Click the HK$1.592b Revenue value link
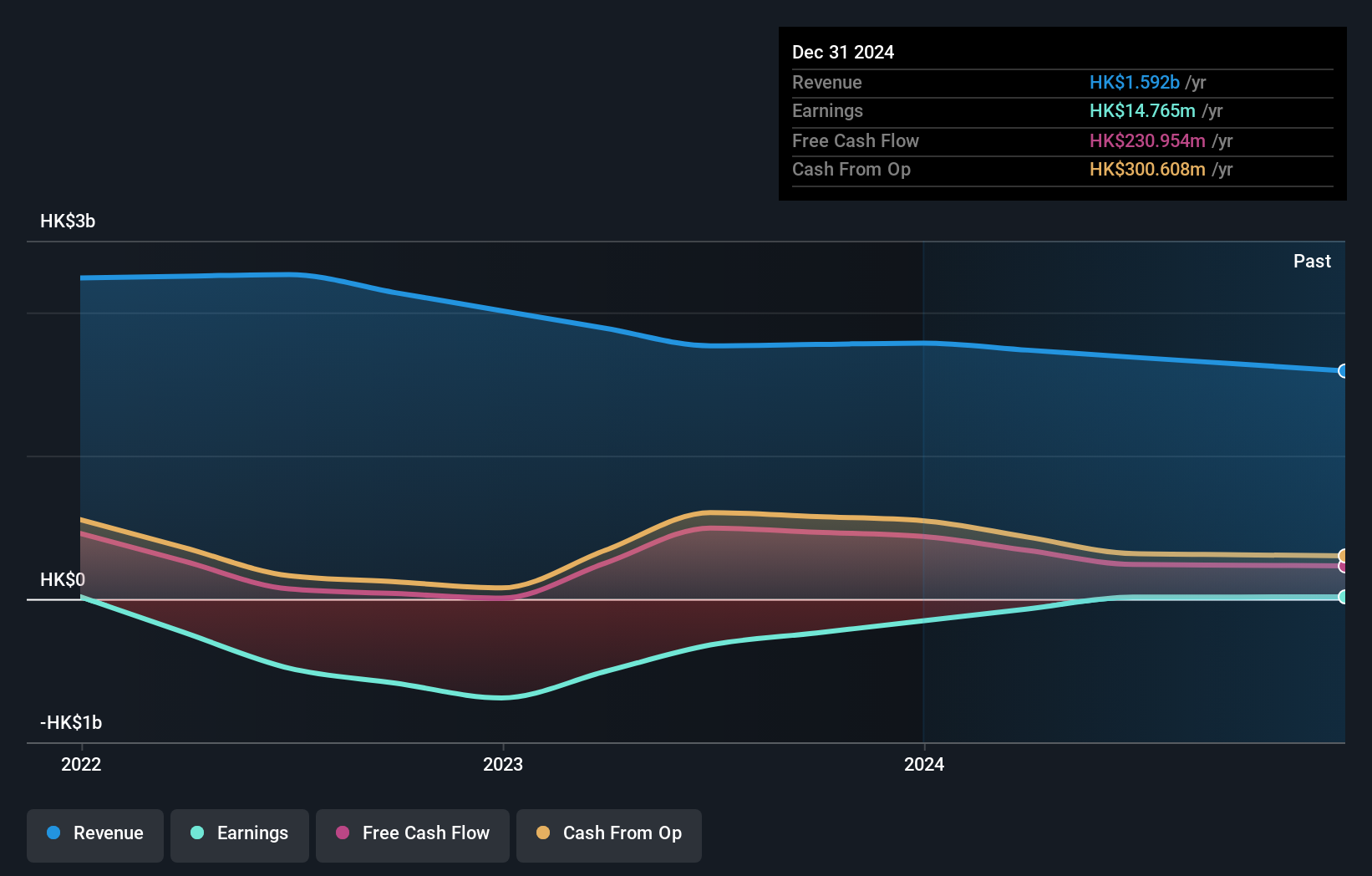 point(1133,82)
